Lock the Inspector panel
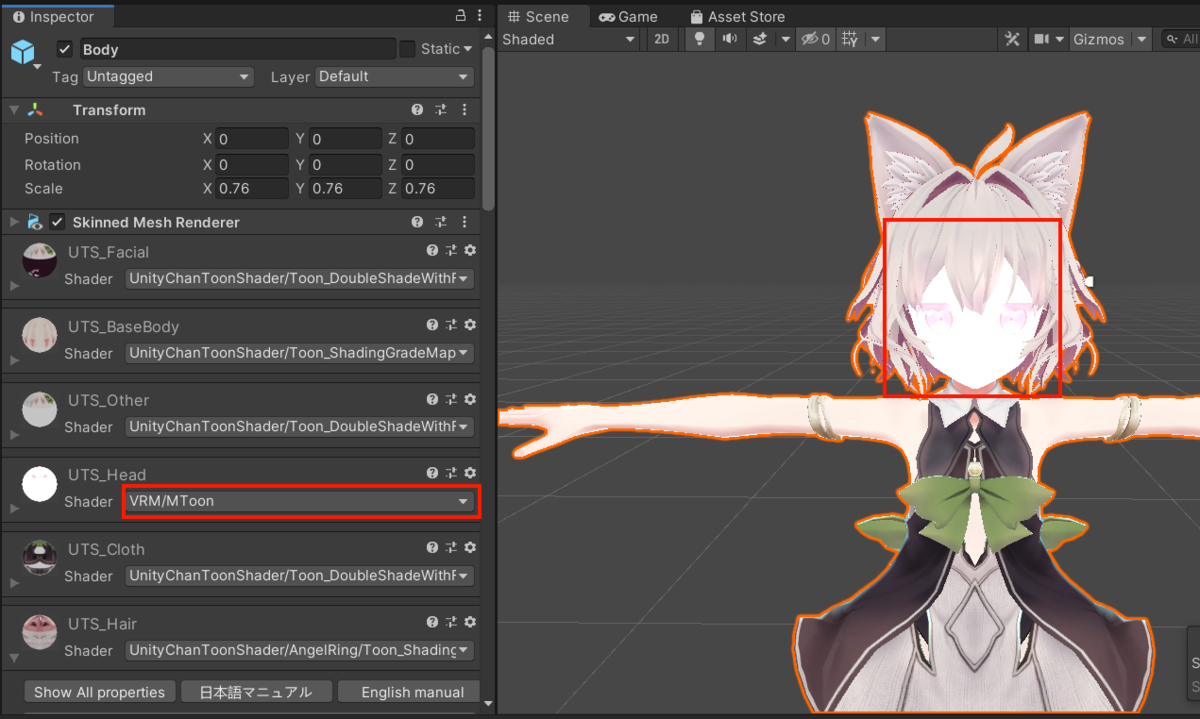Screen dimensions: 1200x719 (x=461, y=16)
